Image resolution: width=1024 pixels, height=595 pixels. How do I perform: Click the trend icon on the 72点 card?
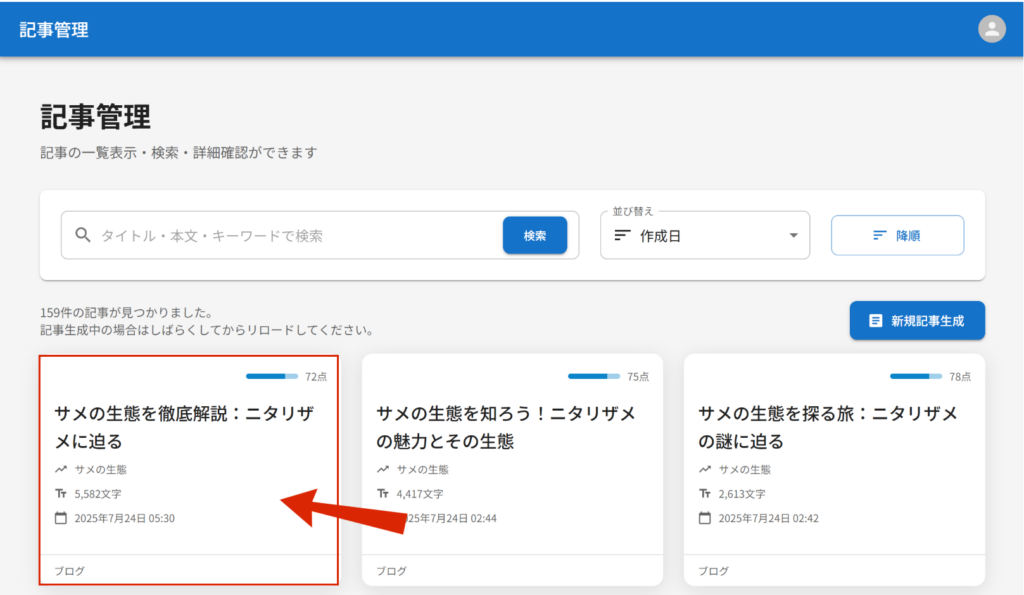click(61, 469)
